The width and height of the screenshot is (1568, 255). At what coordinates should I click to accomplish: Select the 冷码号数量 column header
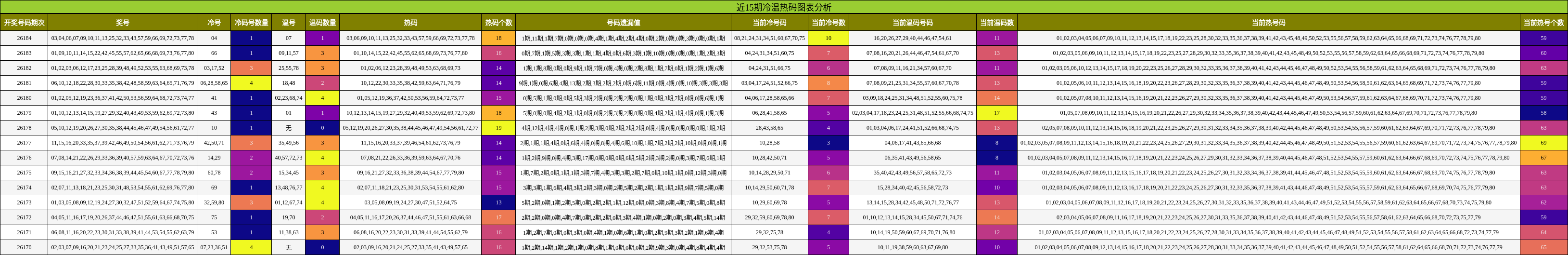pos(252,23)
